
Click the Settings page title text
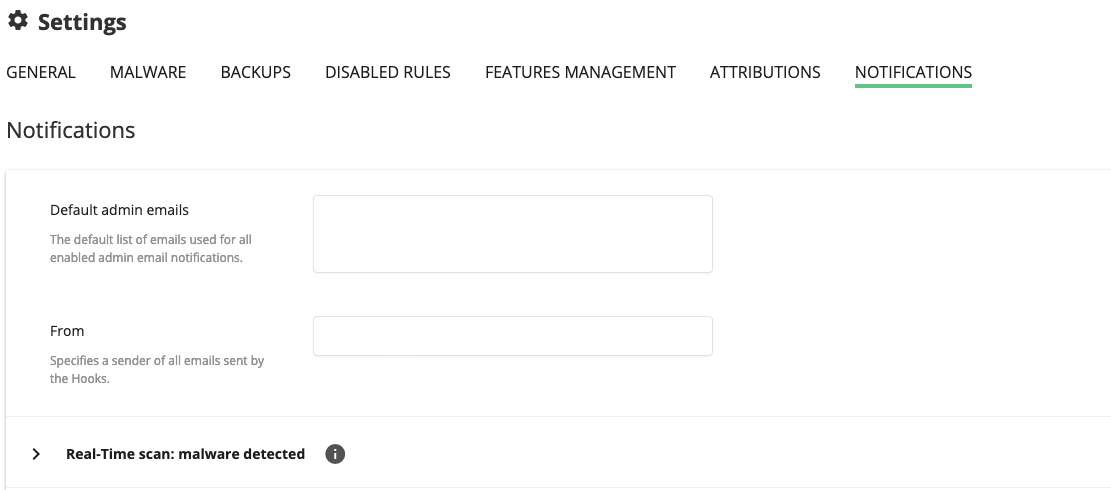(82, 22)
